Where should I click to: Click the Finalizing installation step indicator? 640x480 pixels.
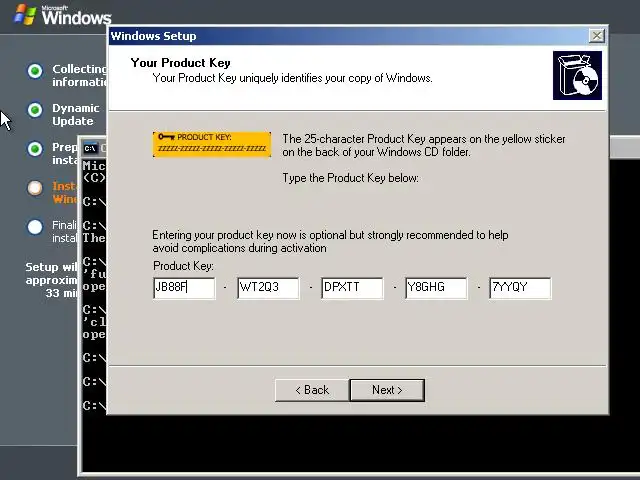[x=35, y=227]
